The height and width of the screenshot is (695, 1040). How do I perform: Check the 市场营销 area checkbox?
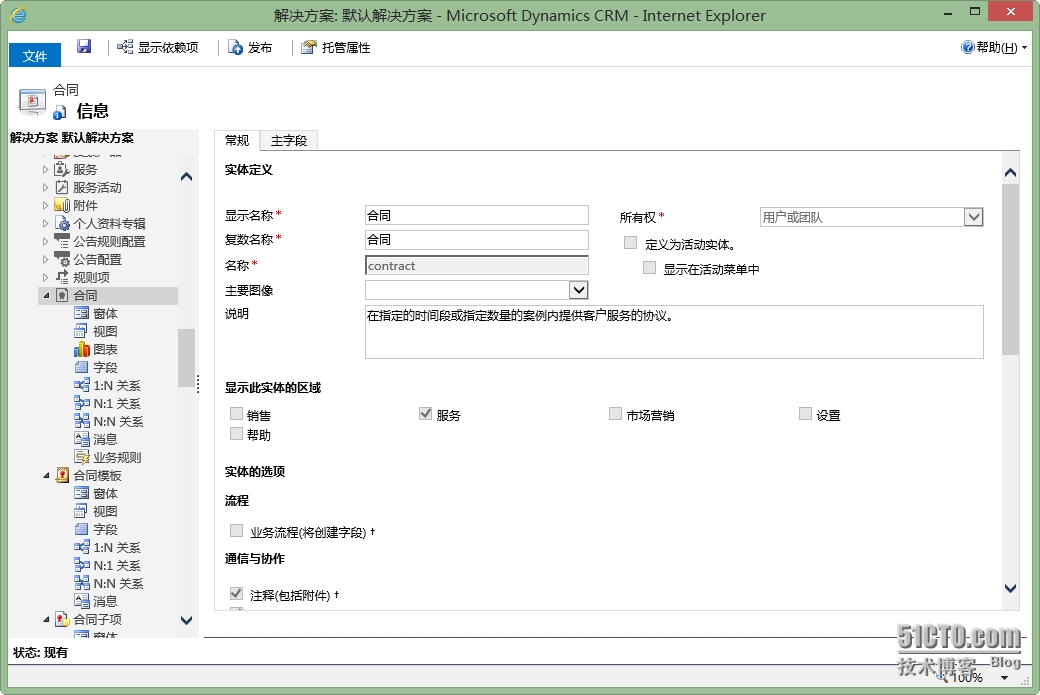coord(615,414)
